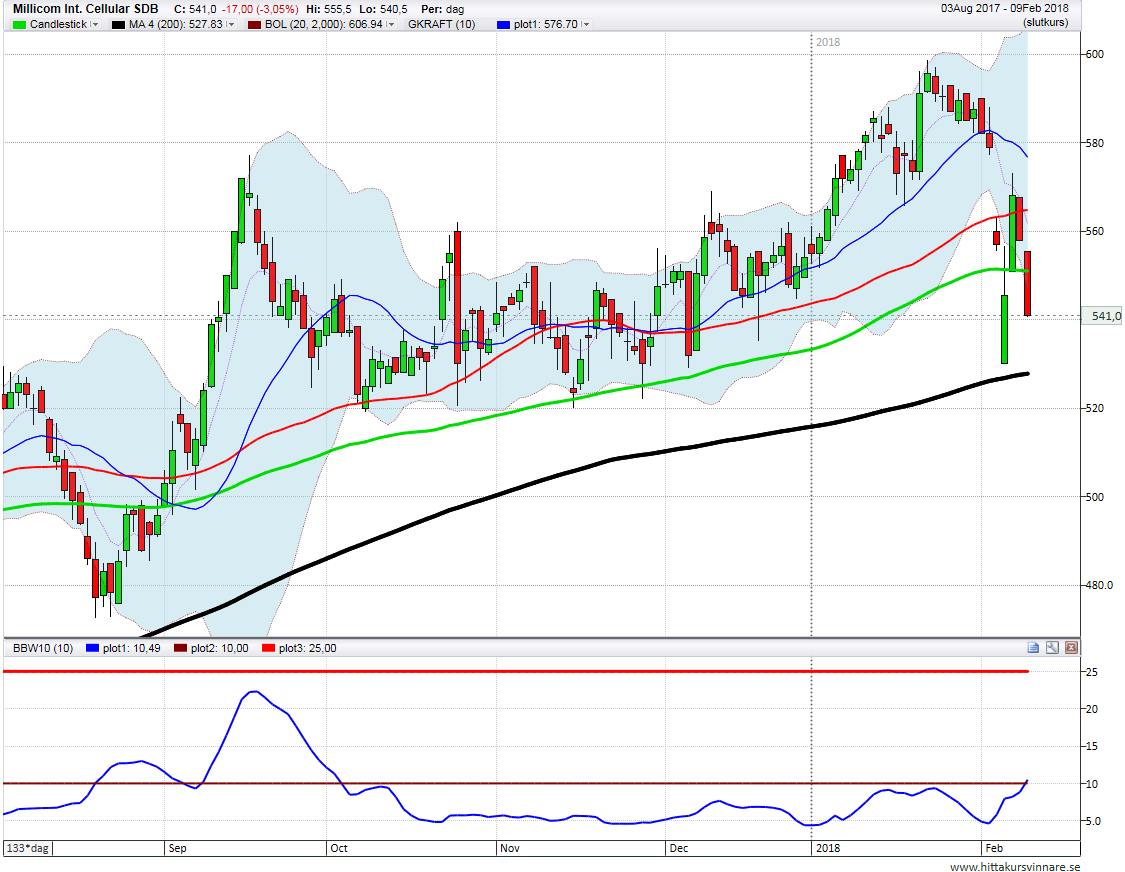
Task: Click the green Candlestick color swatch
Action: tap(19, 24)
